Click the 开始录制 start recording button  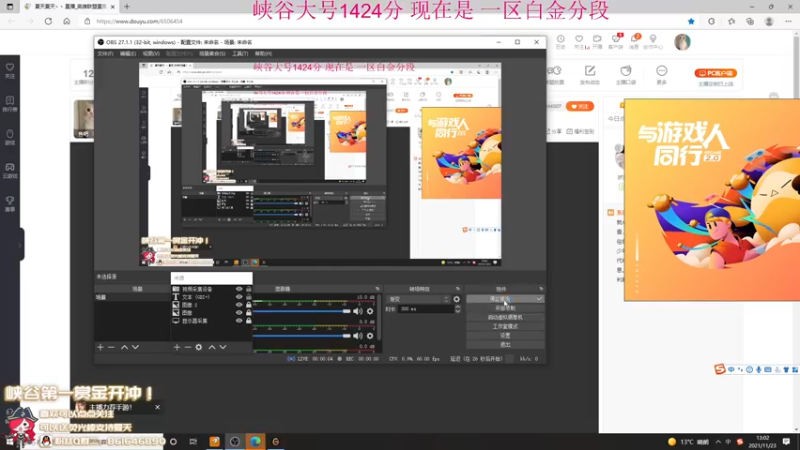pyautogui.click(x=505, y=308)
